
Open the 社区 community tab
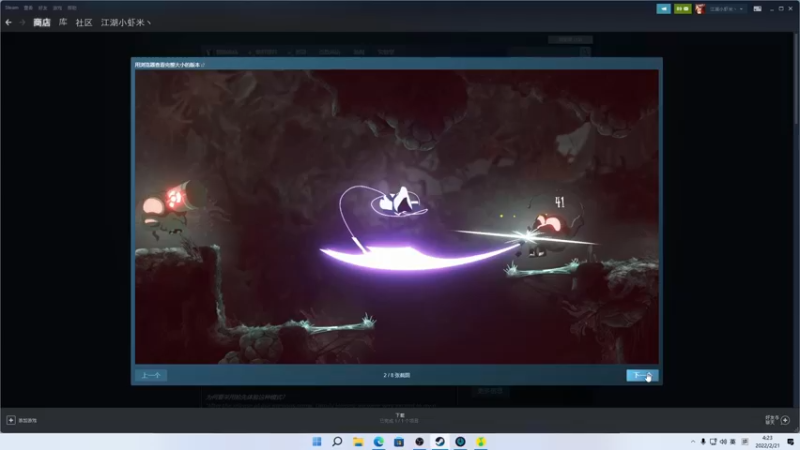pos(84,22)
